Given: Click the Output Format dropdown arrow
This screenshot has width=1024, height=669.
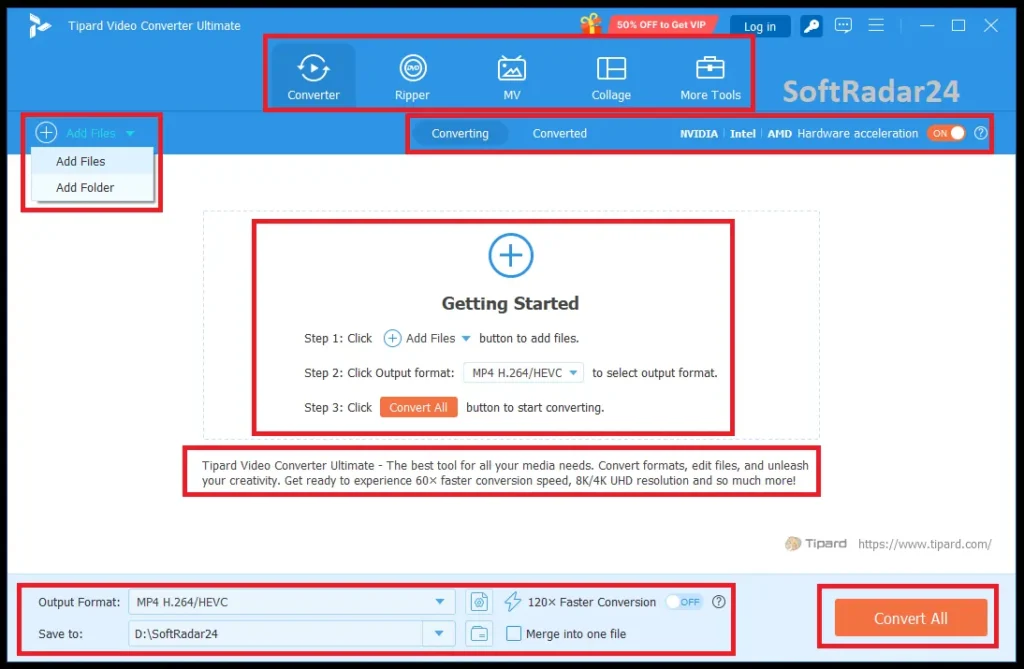Looking at the screenshot, I should tap(440, 602).
